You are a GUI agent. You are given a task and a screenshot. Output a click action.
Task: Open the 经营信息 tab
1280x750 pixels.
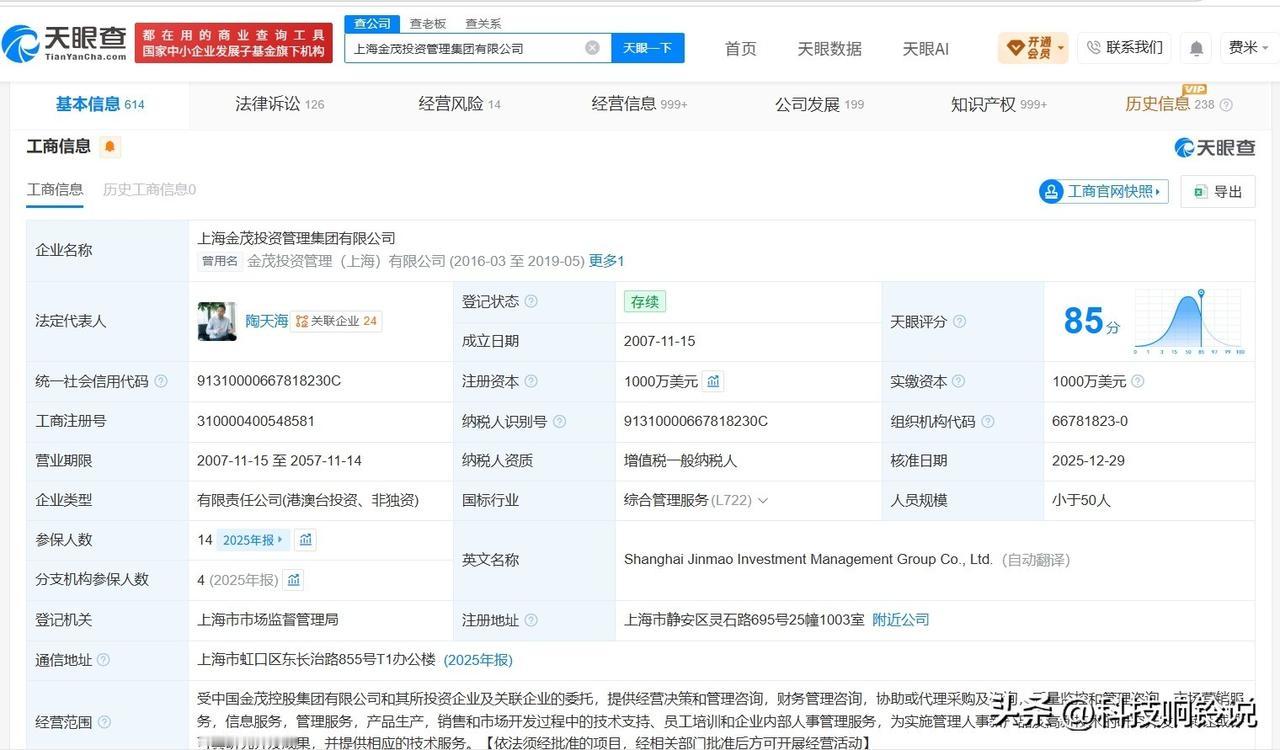[639, 104]
